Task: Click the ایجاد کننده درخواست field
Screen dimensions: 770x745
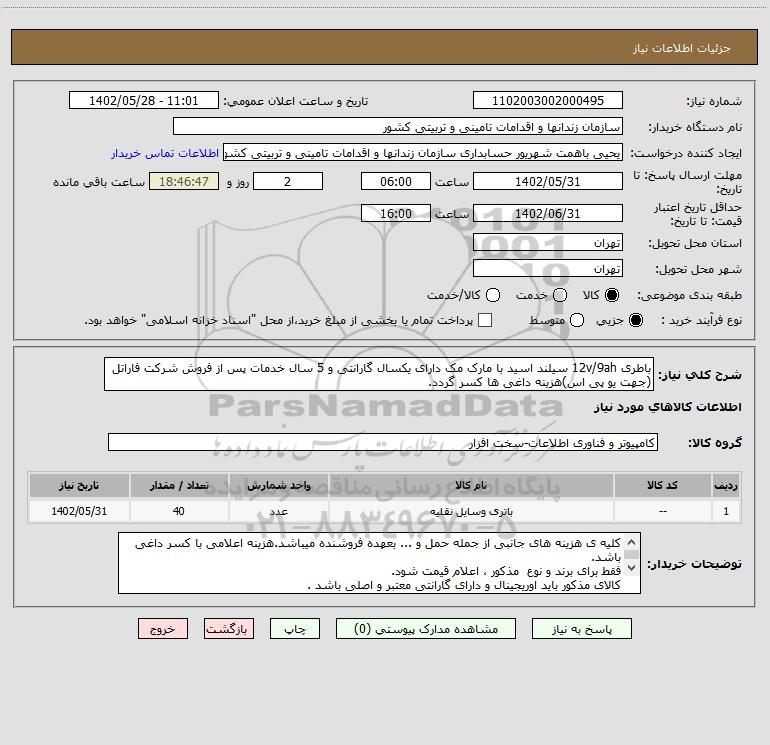Action: (423, 152)
